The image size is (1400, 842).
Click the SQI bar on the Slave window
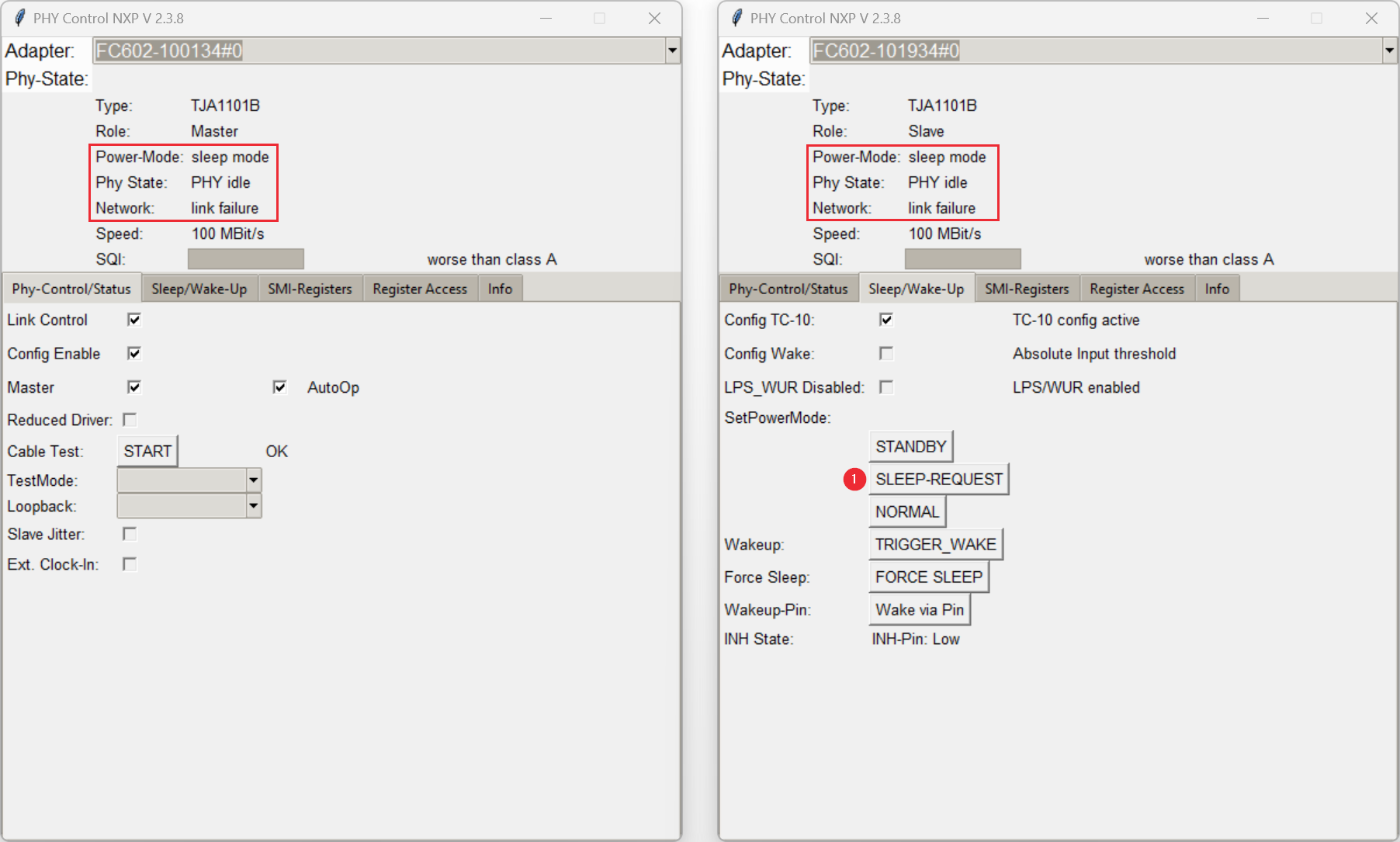click(x=962, y=258)
